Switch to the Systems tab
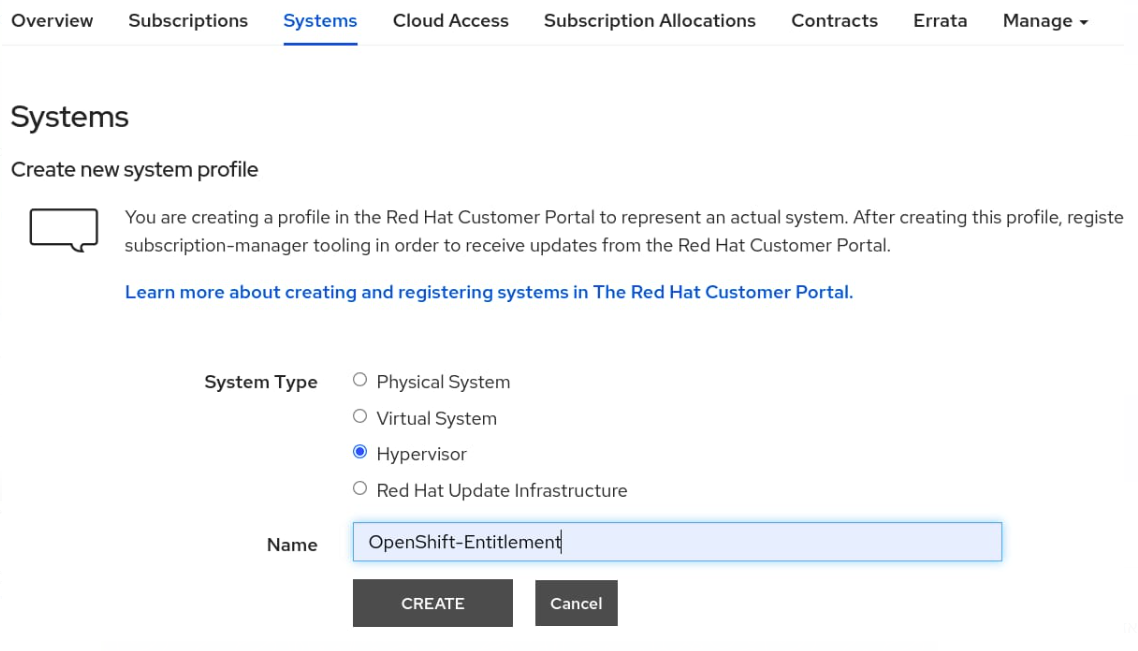This screenshot has width=1138, height=651. 320,21
